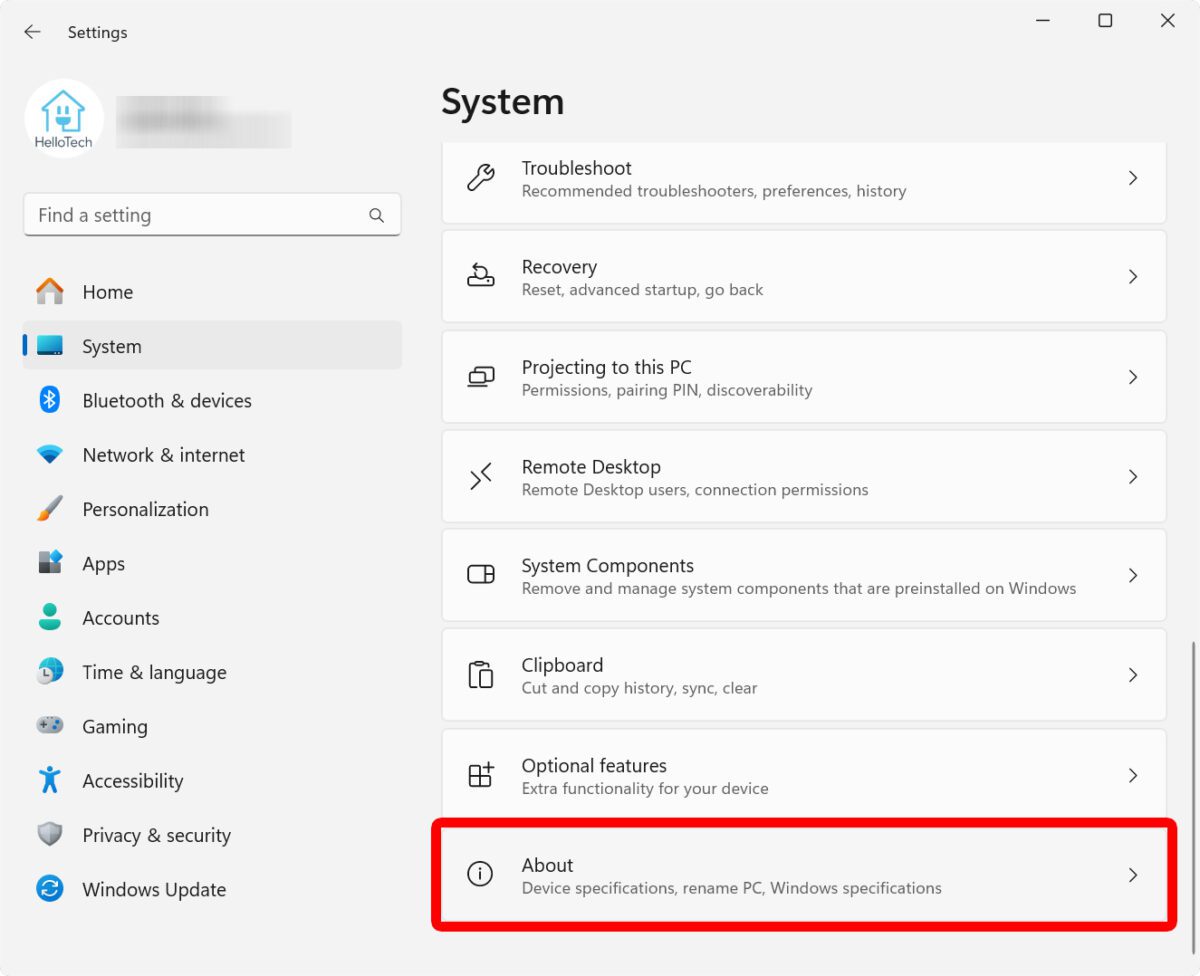Open Recovery via its chevron arrow
Screen dimensions: 1200x976
click(x=1133, y=277)
